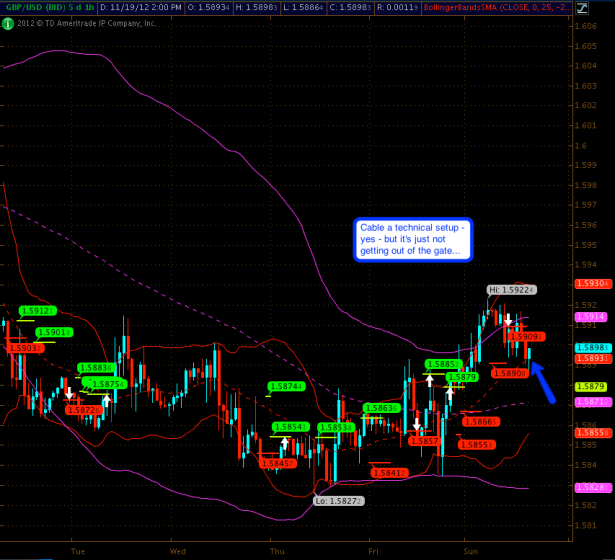Click the white down arrow above 1.5857 label

pyautogui.click(x=417, y=425)
